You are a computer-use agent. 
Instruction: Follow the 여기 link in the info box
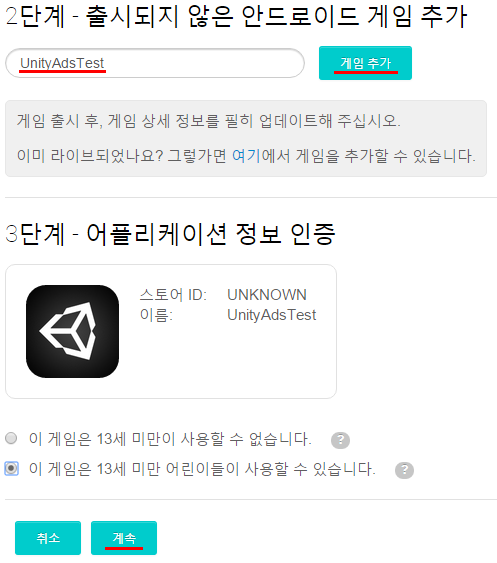pos(246,156)
